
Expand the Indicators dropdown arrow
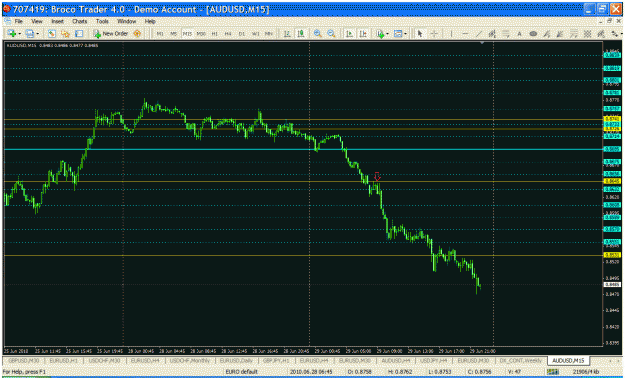tap(387, 34)
